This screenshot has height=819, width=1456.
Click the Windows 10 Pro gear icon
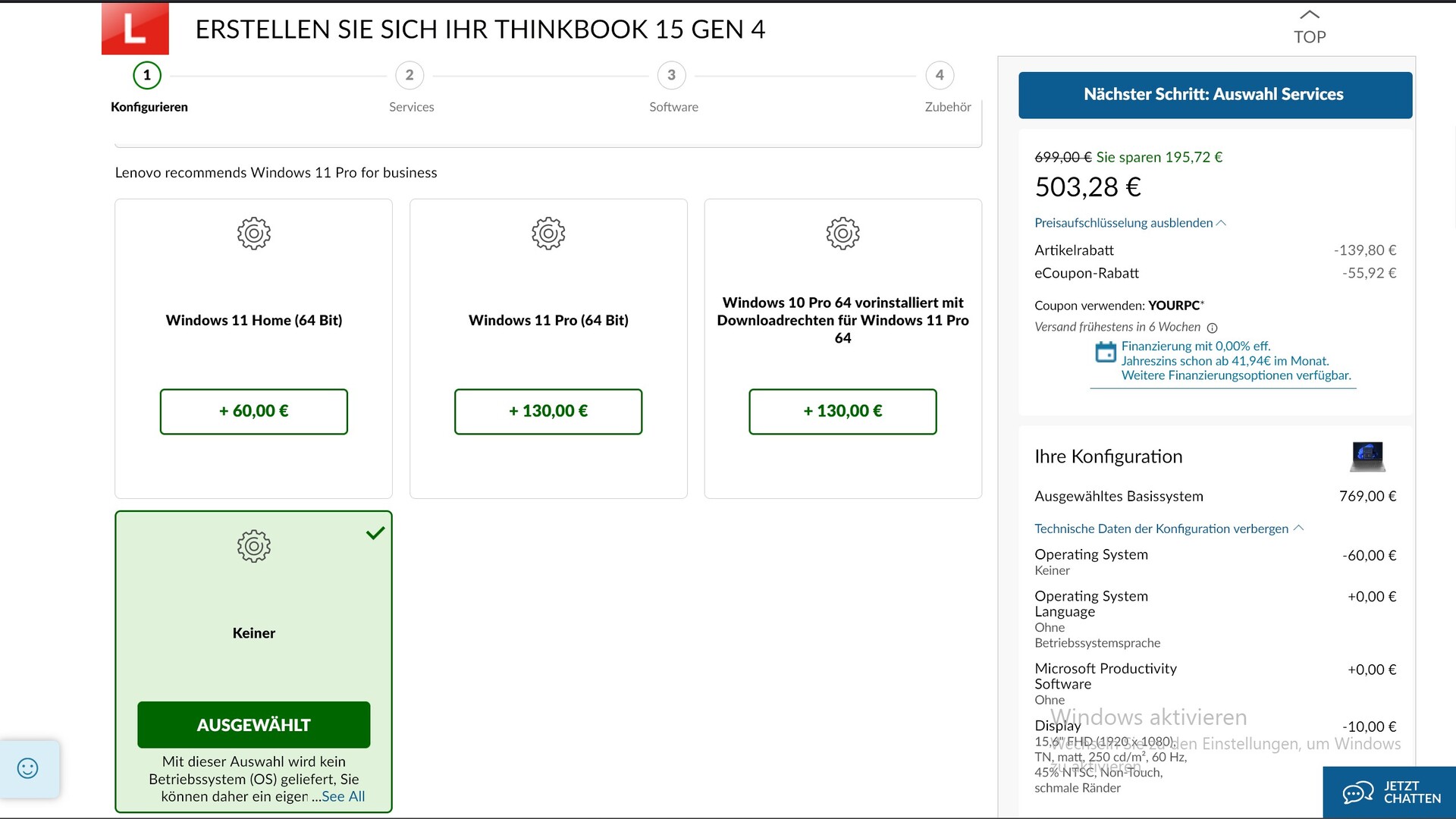843,234
